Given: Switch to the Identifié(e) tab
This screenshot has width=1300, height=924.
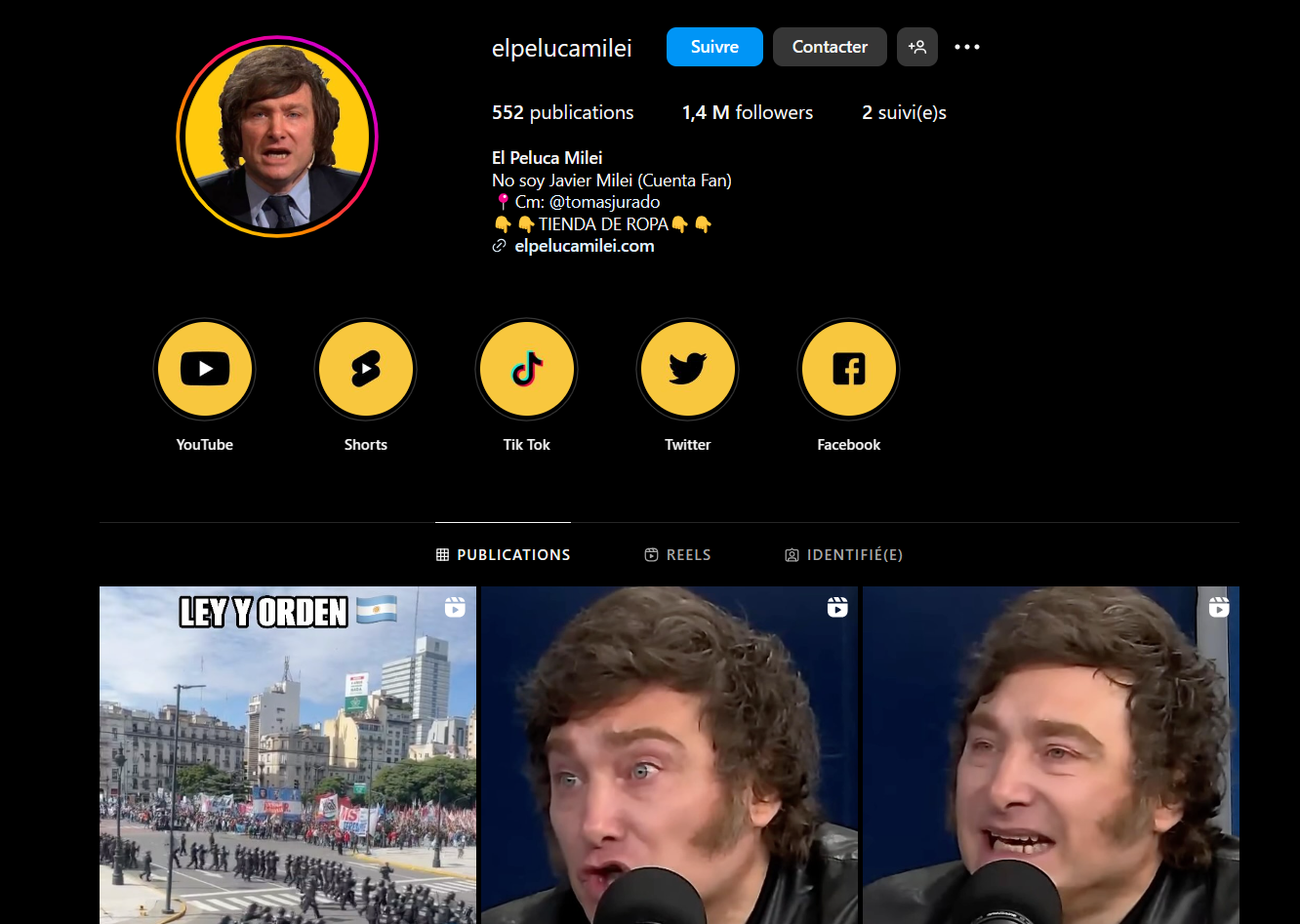Looking at the screenshot, I should tap(844, 555).
